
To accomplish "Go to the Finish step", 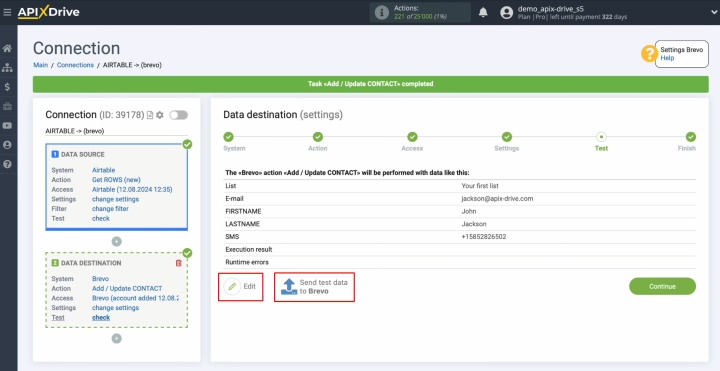I will pyautogui.click(x=691, y=137).
